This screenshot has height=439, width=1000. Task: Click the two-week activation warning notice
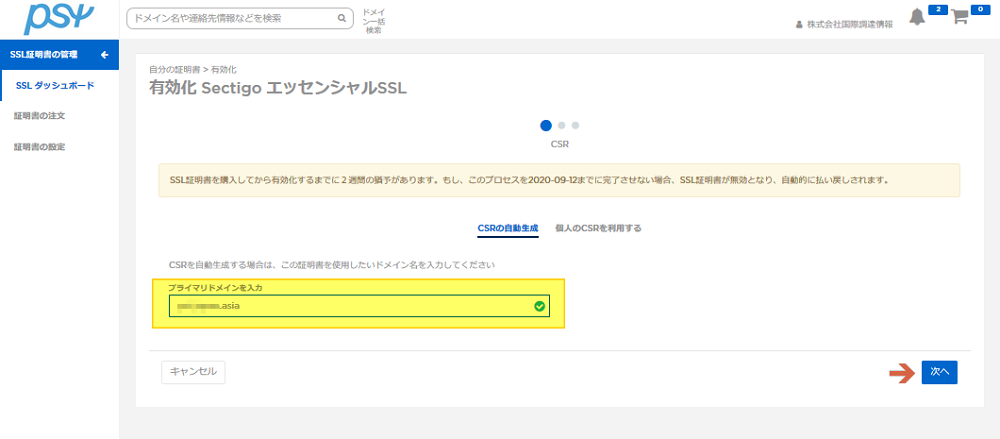click(x=559, y=180)
